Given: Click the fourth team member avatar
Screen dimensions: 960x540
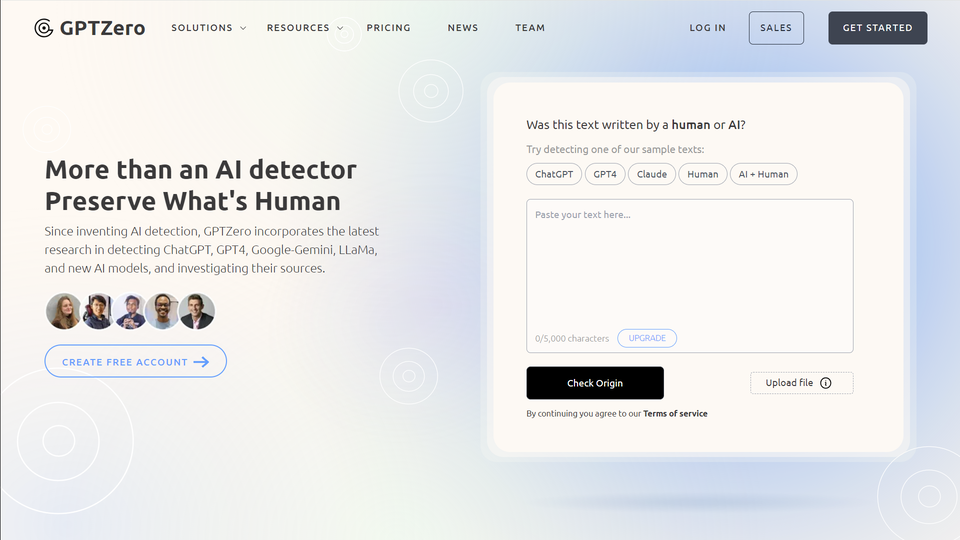Looking at the screenshot, I should (162, 311).
